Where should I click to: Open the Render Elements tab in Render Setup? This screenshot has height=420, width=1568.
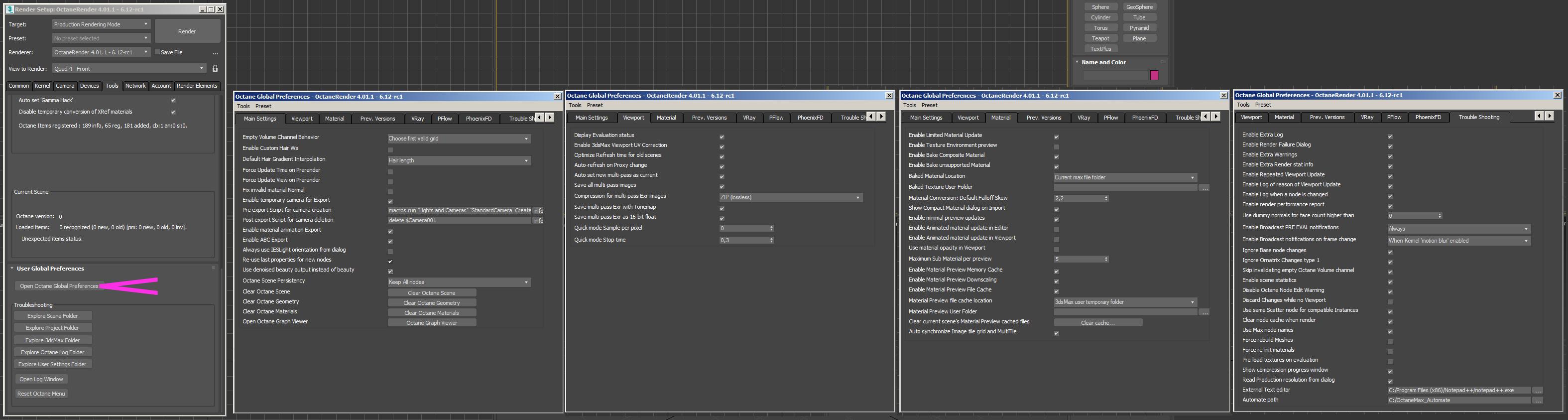197,86
